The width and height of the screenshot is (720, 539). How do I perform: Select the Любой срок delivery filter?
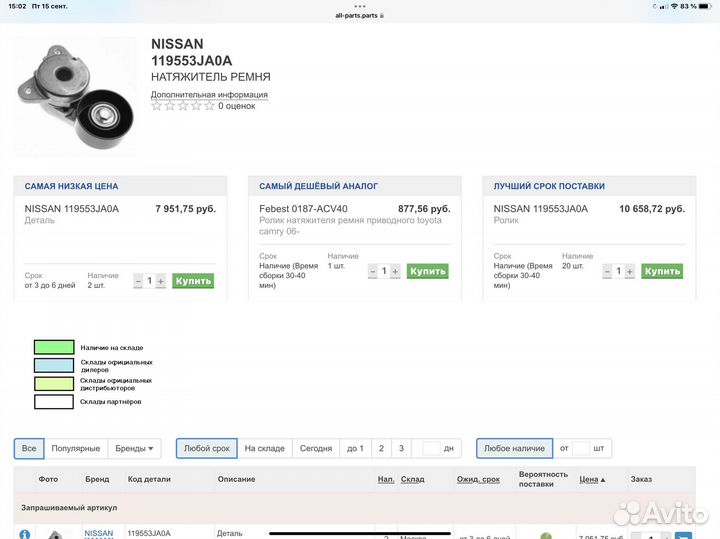pyautogui.click(x=207, y=448)
